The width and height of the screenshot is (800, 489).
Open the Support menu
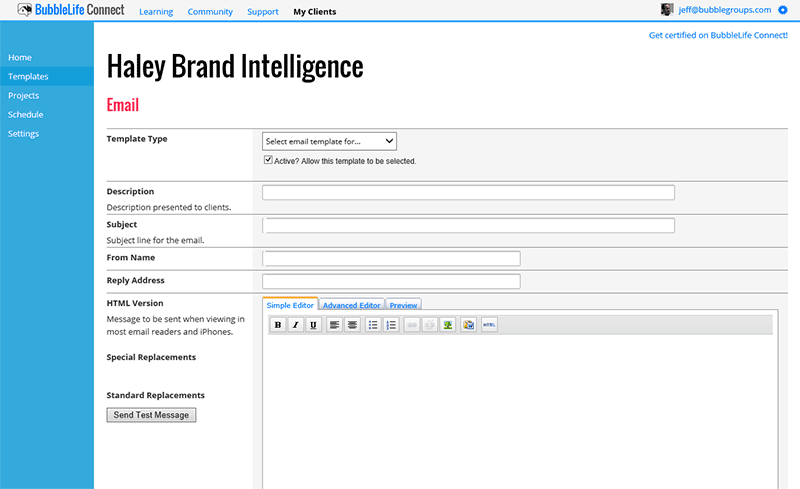[263, 12]
